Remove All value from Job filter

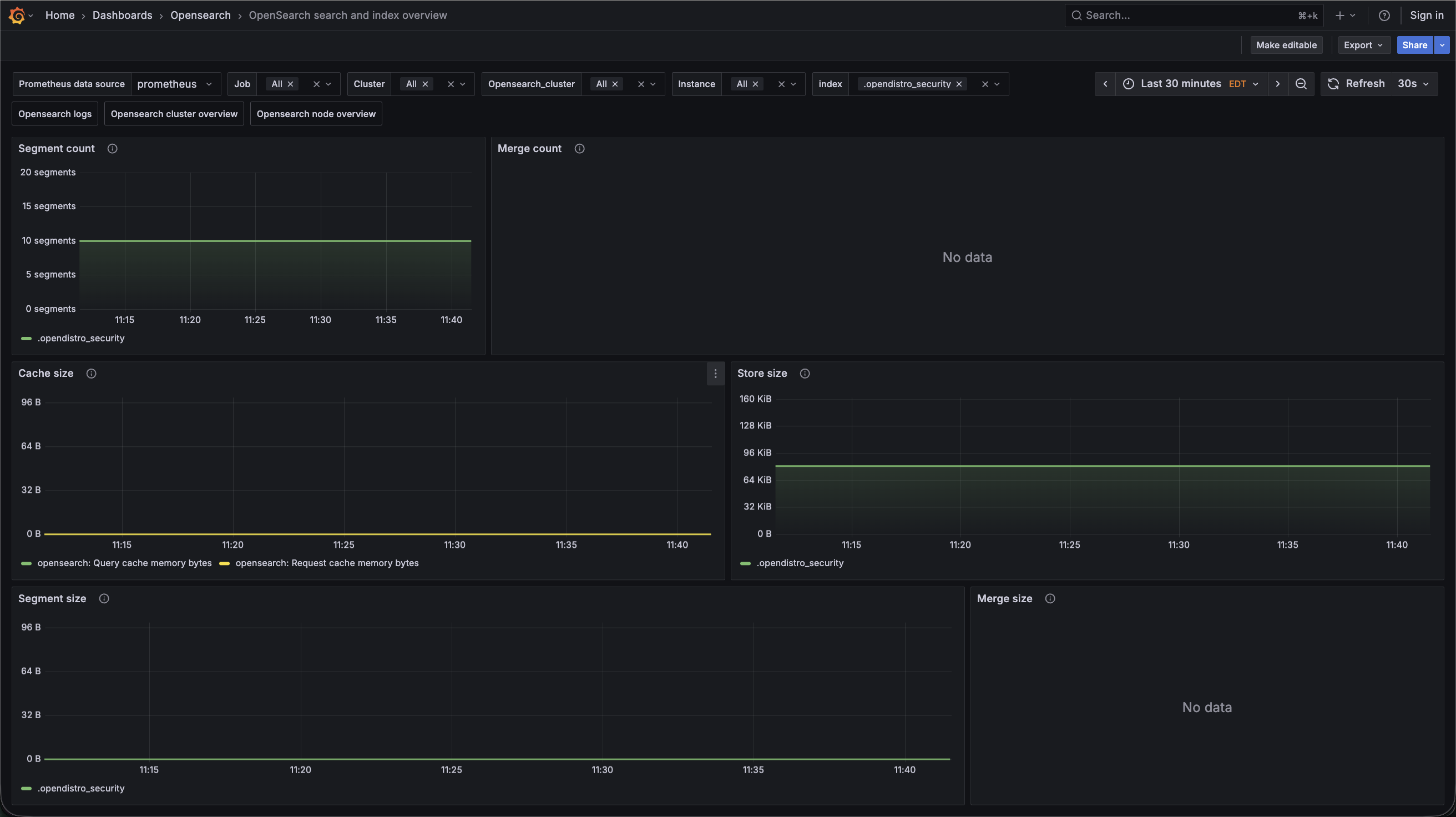(x=291, y=84)
